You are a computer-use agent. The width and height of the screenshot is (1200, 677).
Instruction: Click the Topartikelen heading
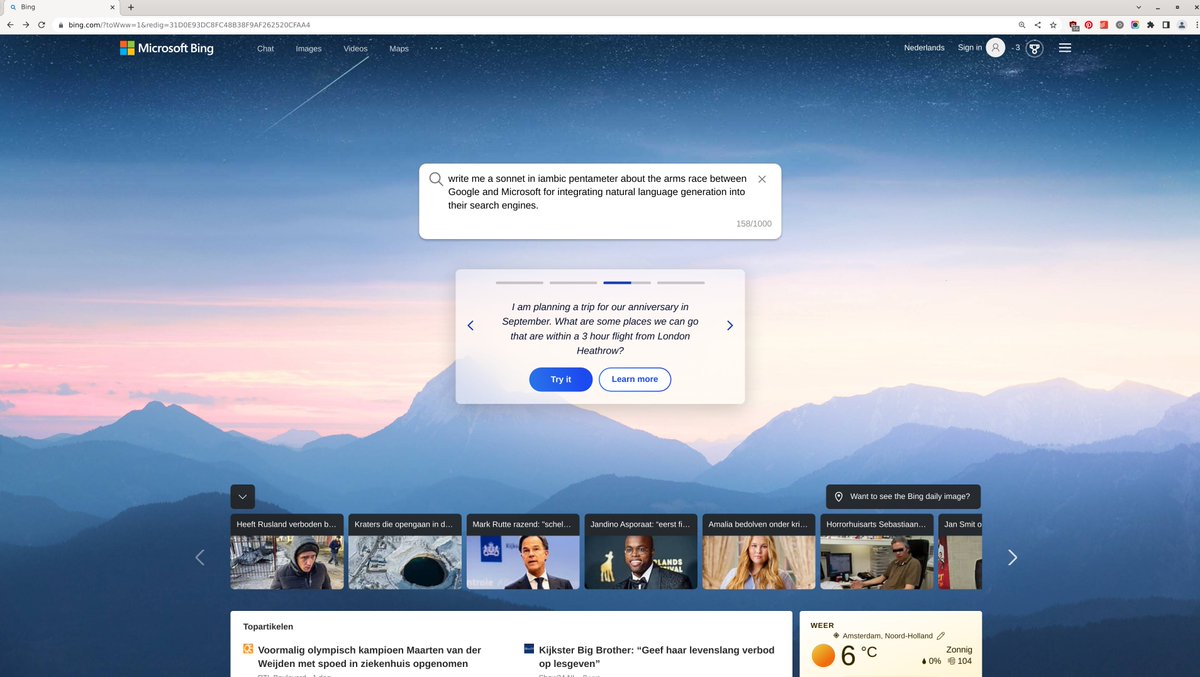coord(268,627)
